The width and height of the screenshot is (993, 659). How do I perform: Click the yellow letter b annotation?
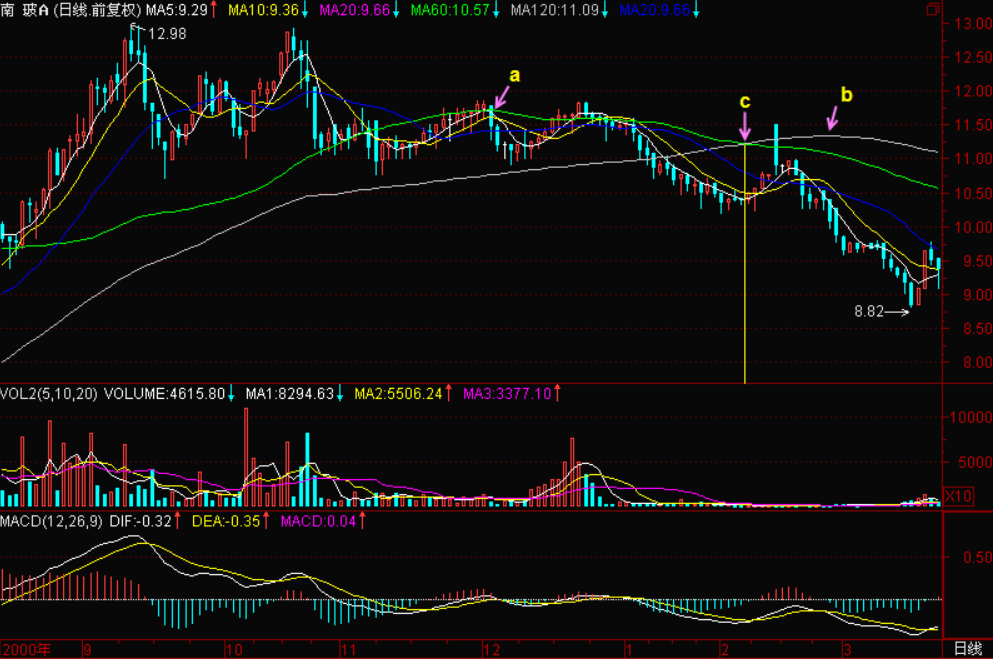click(x=846, y=96)
